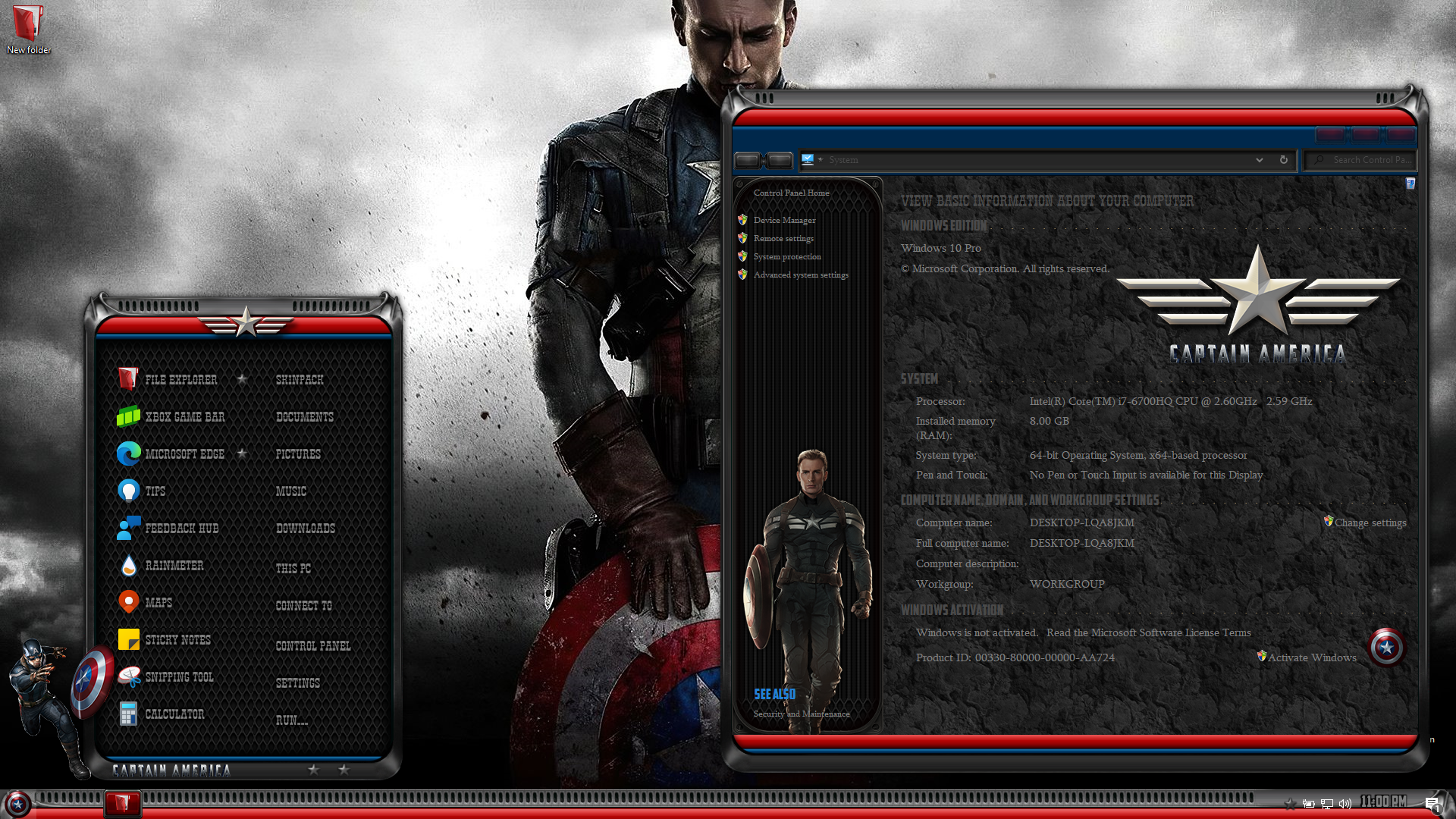Open Rainmeter from start list
This screenshot has height=819, width=1456.
[x=174, y=566]
